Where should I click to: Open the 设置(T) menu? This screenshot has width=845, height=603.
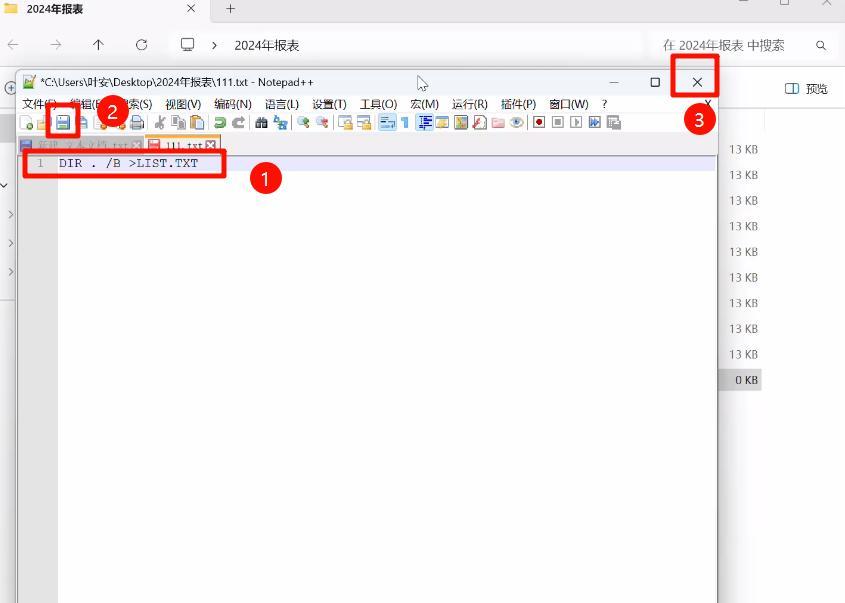329,104
